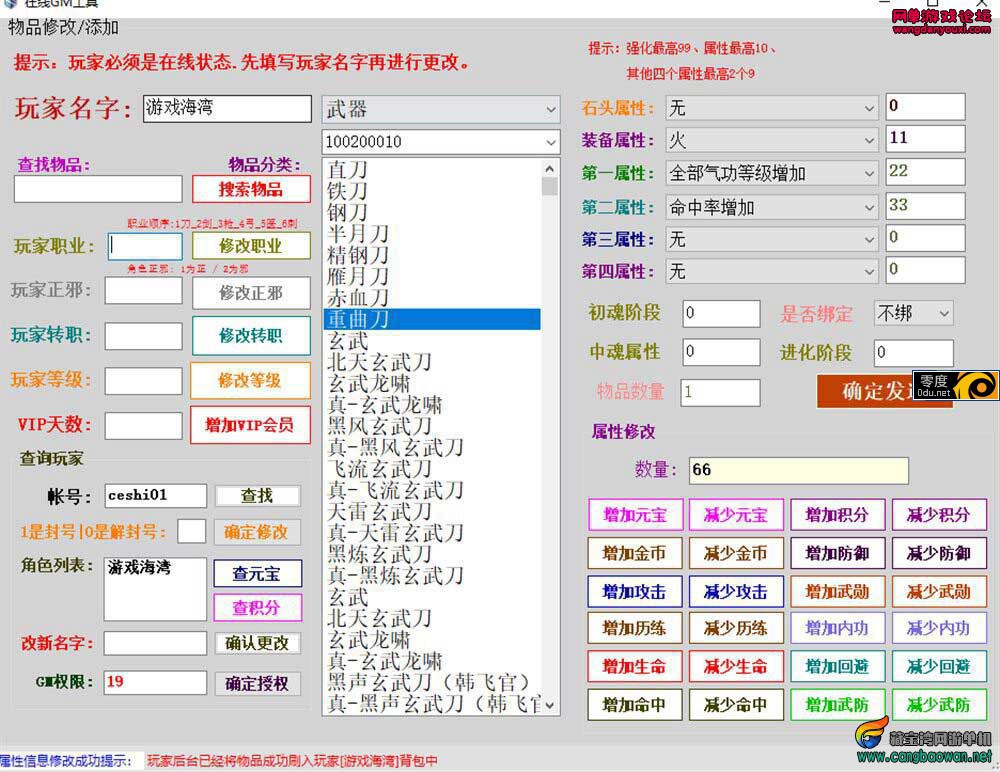Focus the 玩家职业 input field
The image size is (1000, 772).
click(x=144, y=246)
